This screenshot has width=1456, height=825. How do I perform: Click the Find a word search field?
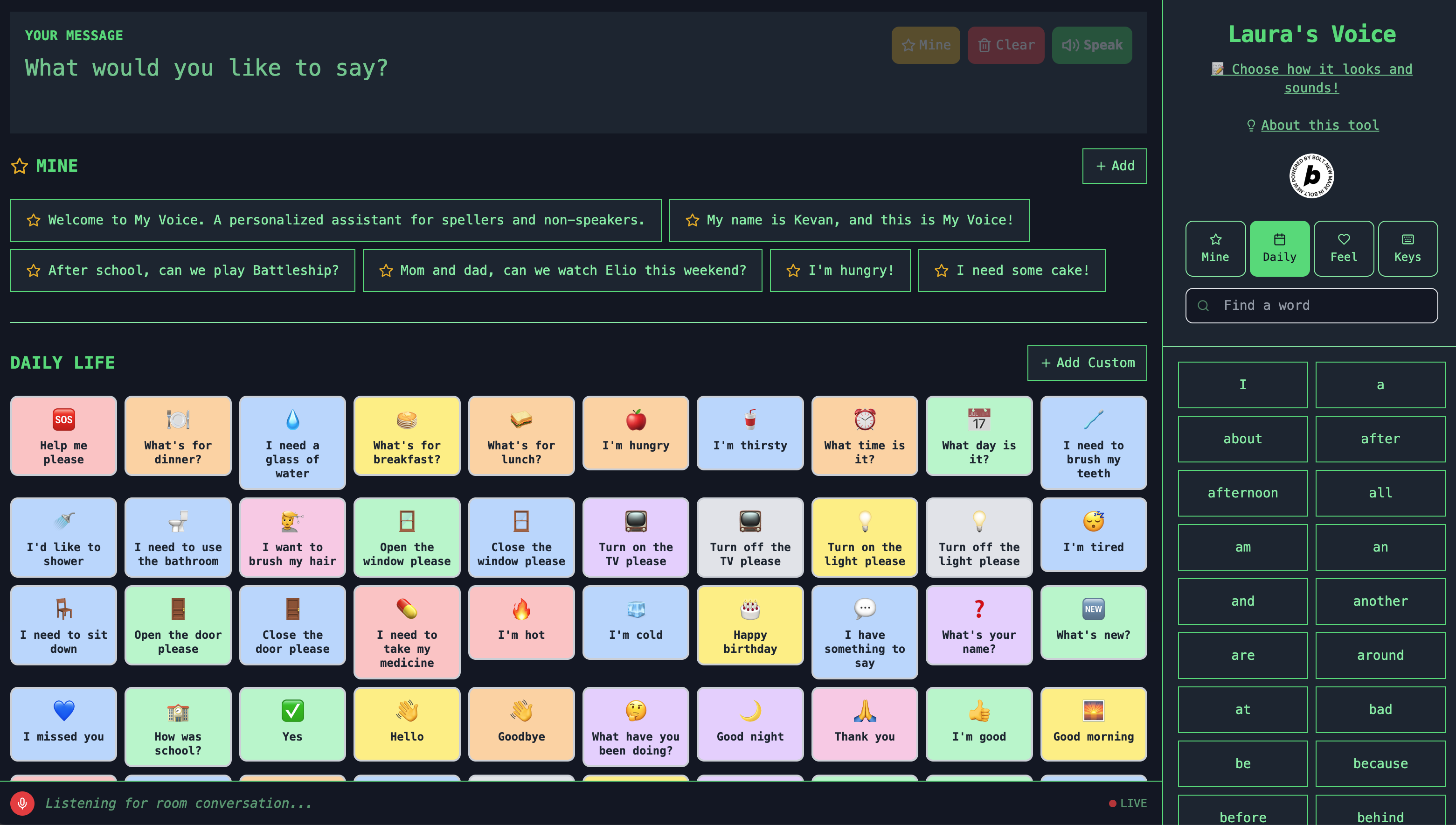click(1311, 305)
